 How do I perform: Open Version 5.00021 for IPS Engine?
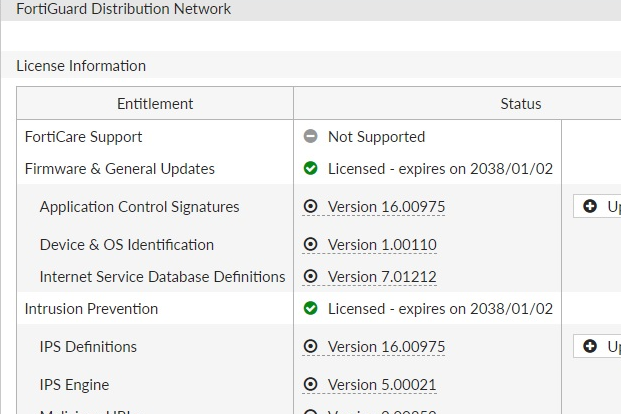[382, 385]
